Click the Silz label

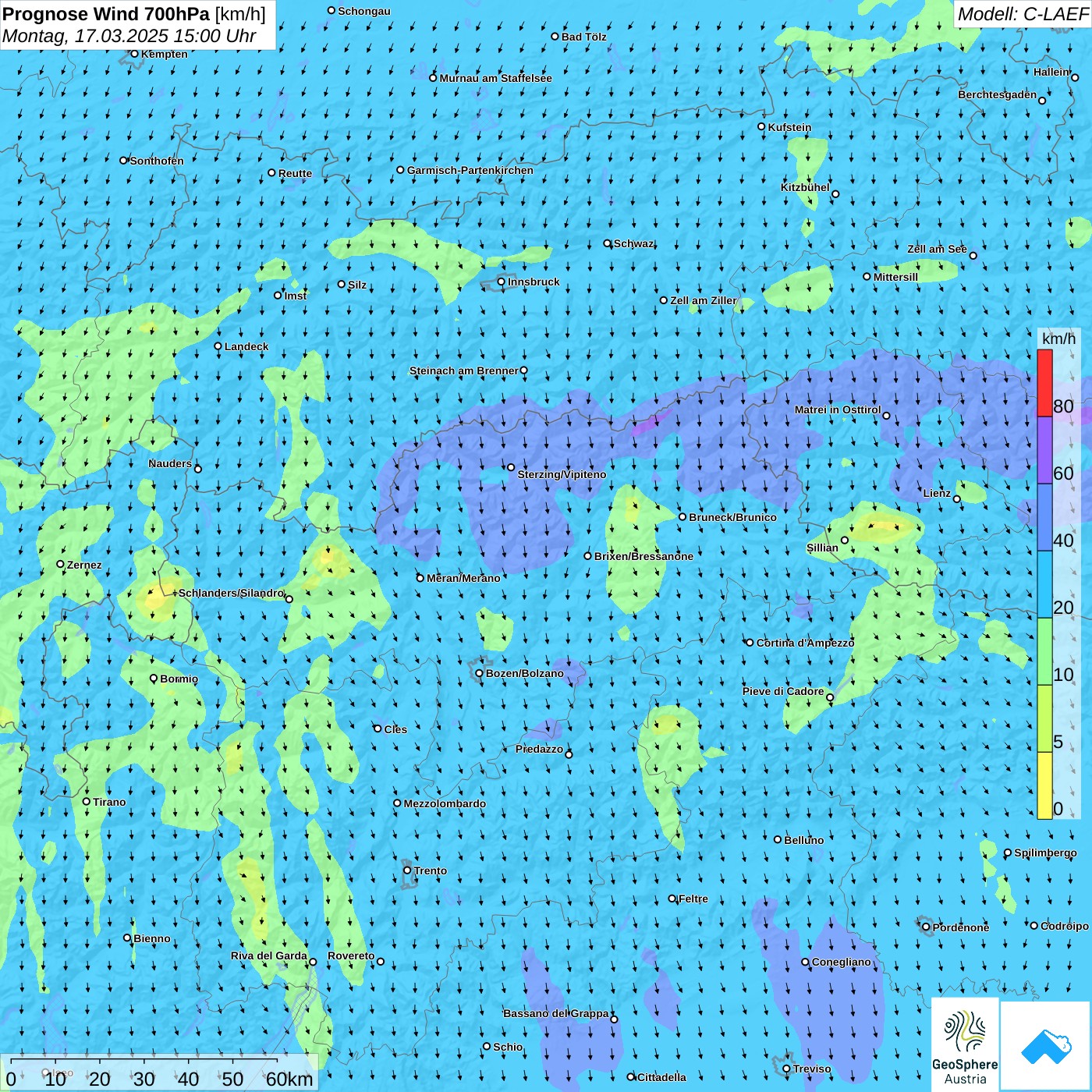pos(357,285)
